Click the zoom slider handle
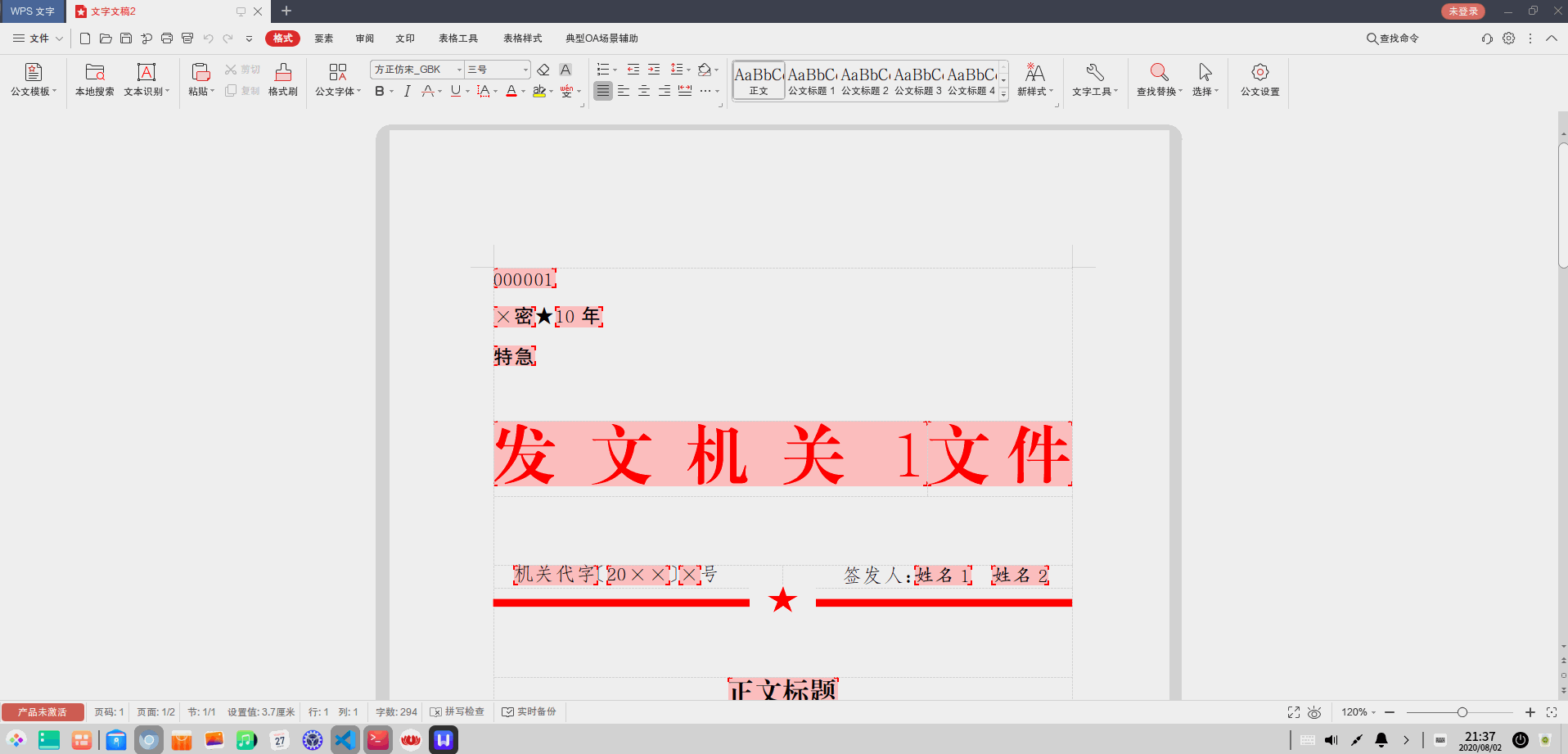This screenshot has width=1568, height=754. click(x=1462, y=712)
